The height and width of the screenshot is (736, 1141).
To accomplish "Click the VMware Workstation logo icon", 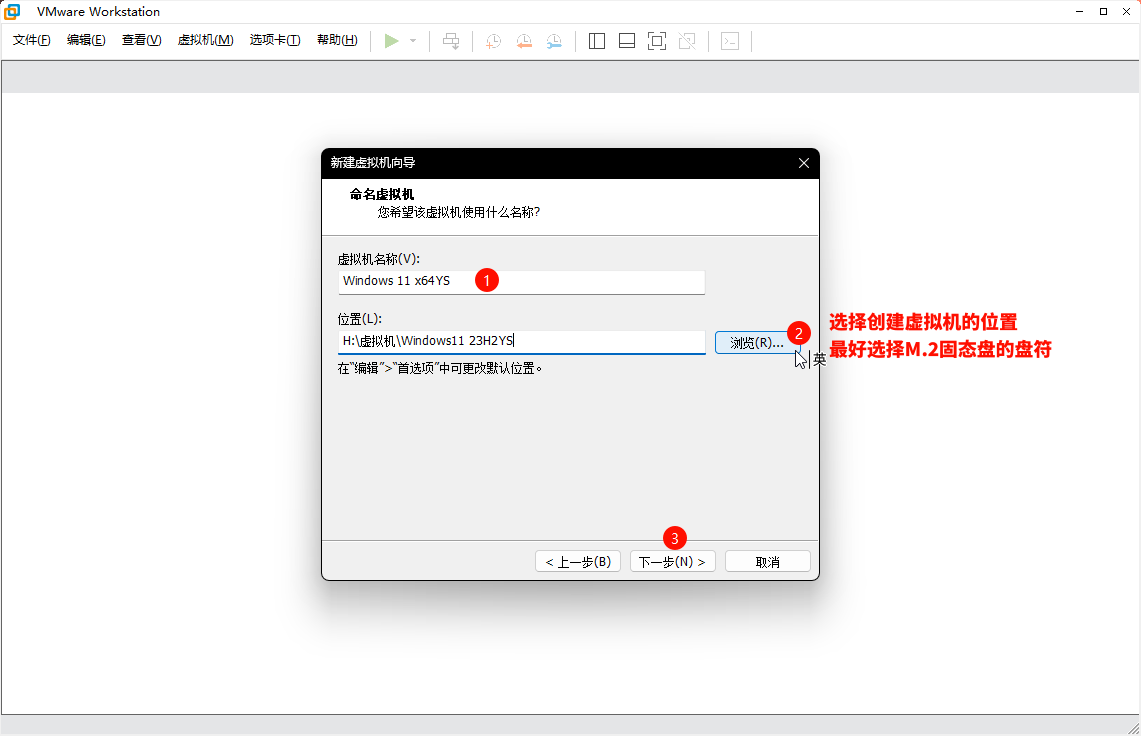I will pos(12,12).
